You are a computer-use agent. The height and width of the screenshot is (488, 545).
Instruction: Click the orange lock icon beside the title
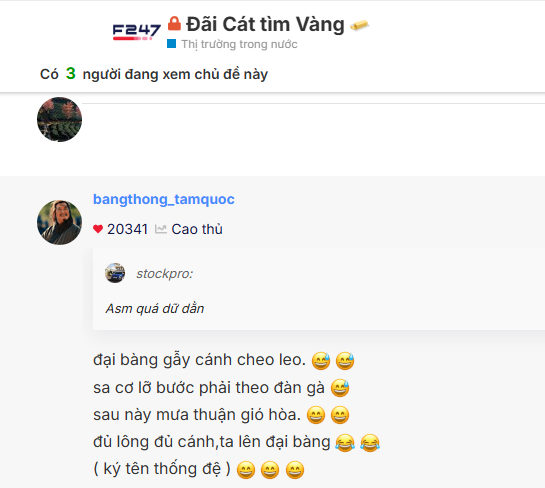click(x=174, y=24)
